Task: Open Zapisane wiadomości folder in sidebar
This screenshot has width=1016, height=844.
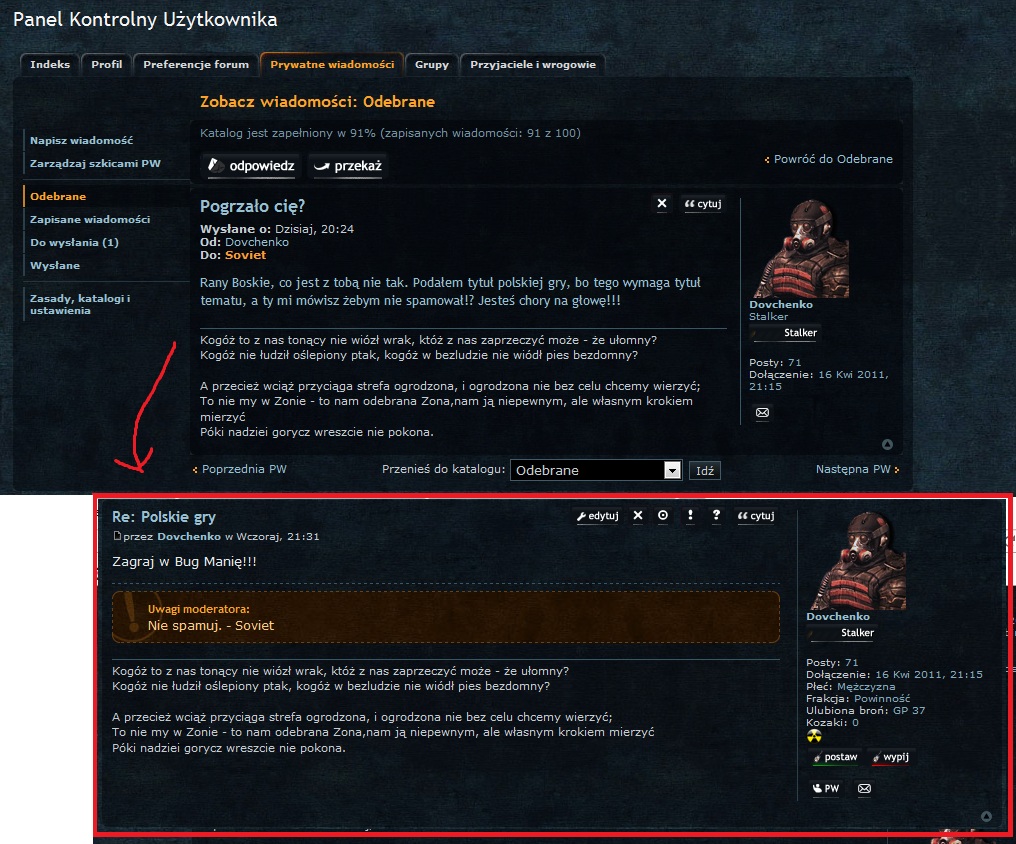Action: (90, 219)
